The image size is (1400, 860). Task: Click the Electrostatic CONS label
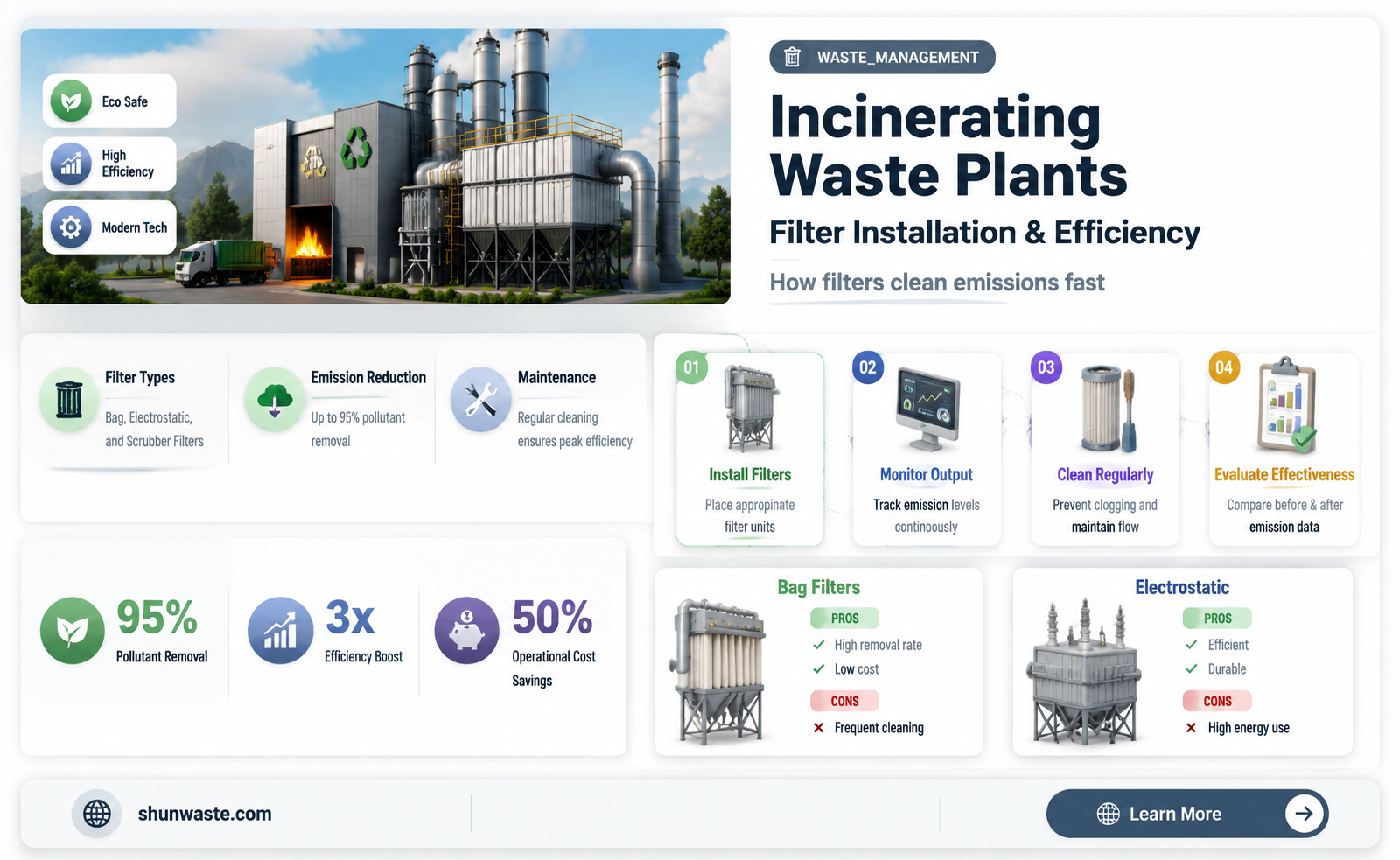click(x=1217, y=702)
